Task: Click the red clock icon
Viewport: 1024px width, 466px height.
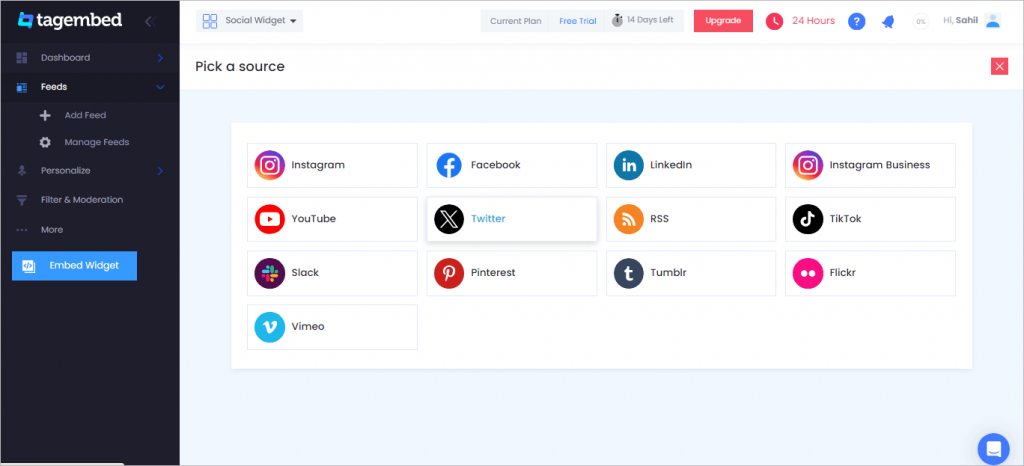Action: click(x=774, y=21)
